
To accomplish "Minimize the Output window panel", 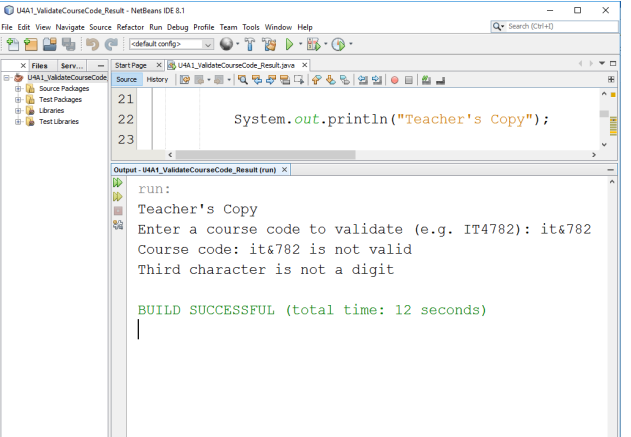I will pos(610,170).
